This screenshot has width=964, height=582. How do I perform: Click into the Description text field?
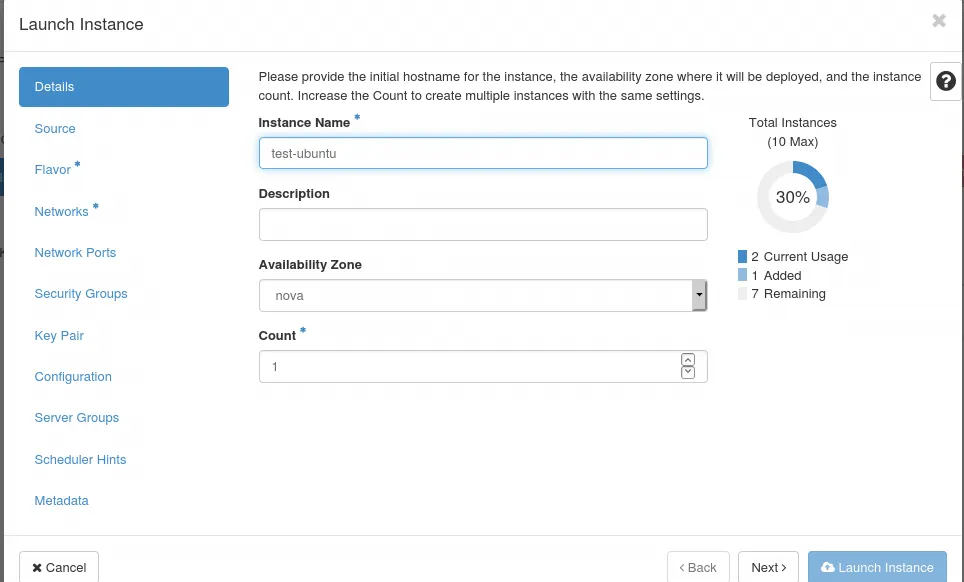pos(483,225)
